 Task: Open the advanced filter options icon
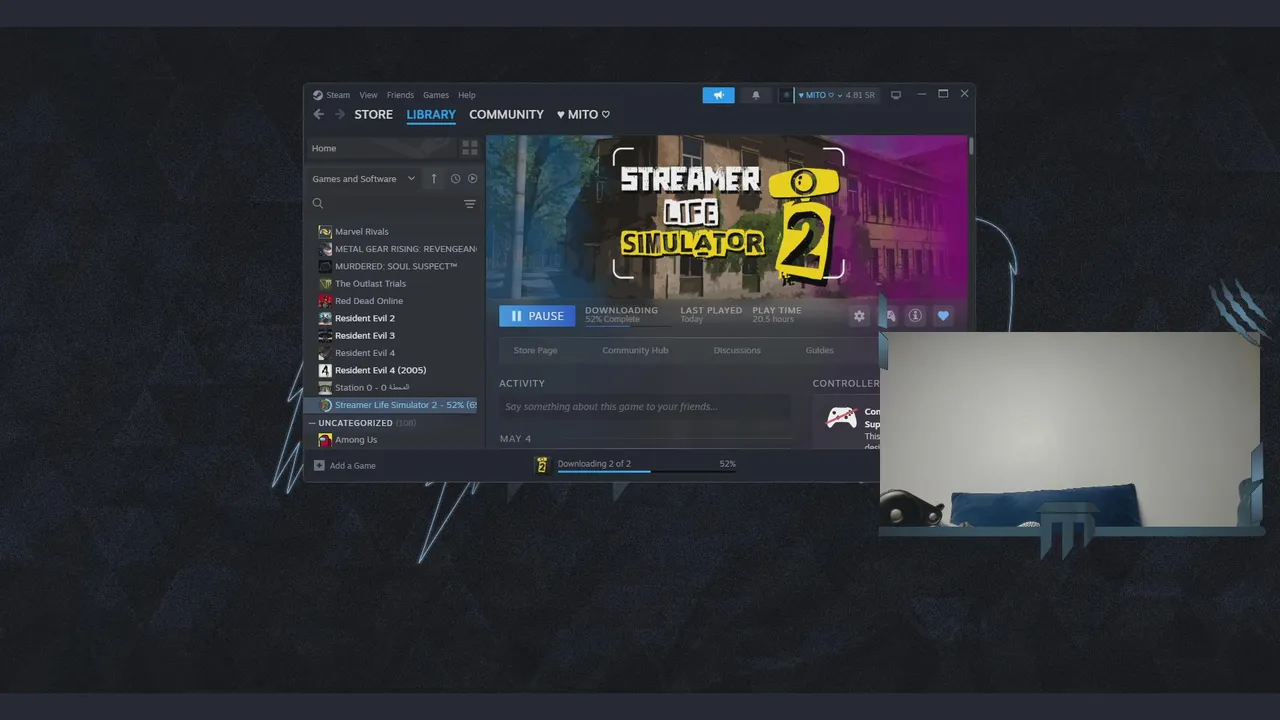click(470, 204)
